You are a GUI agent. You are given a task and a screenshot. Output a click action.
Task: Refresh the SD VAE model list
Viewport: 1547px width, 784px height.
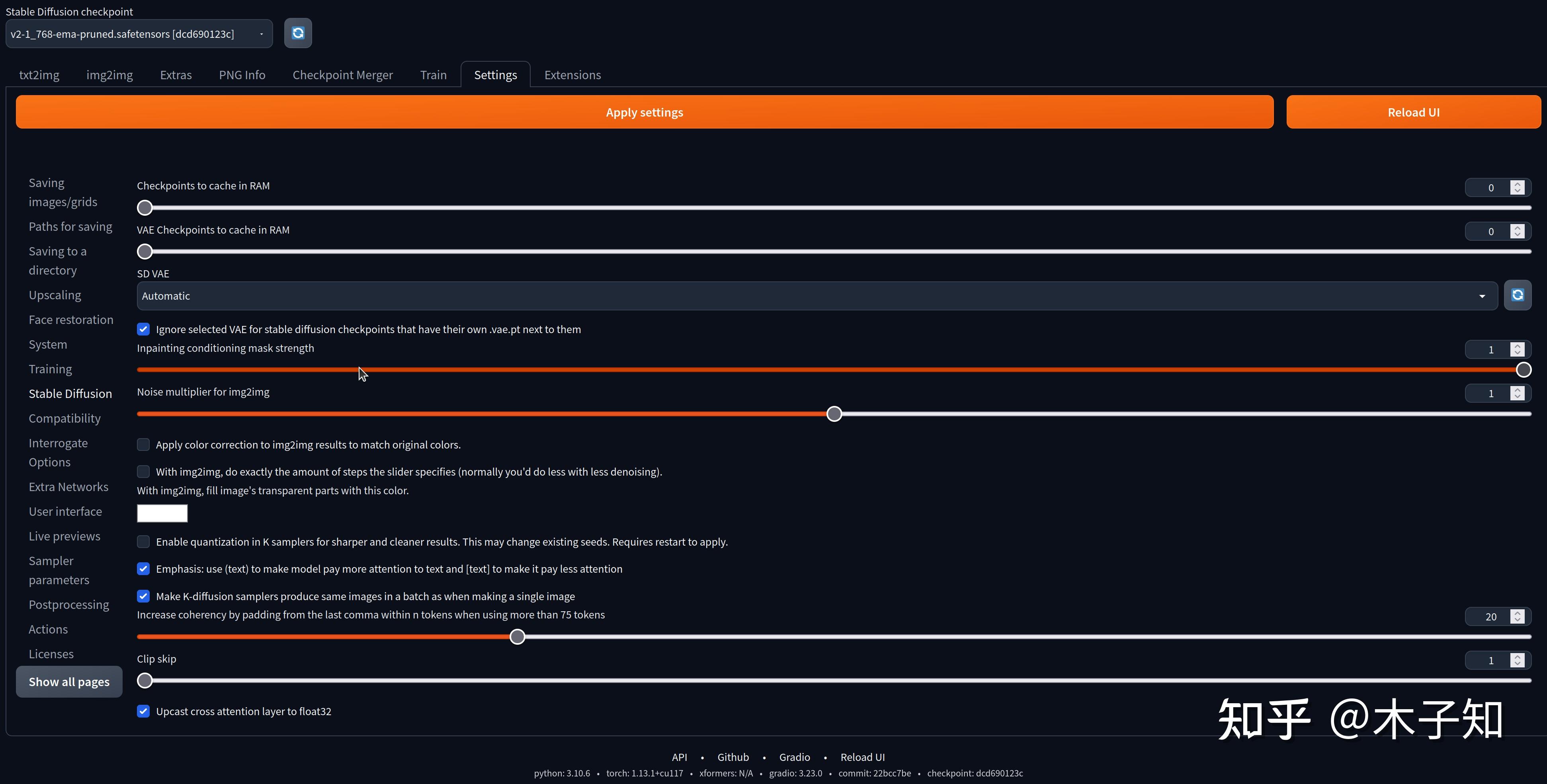[1518, 295]
